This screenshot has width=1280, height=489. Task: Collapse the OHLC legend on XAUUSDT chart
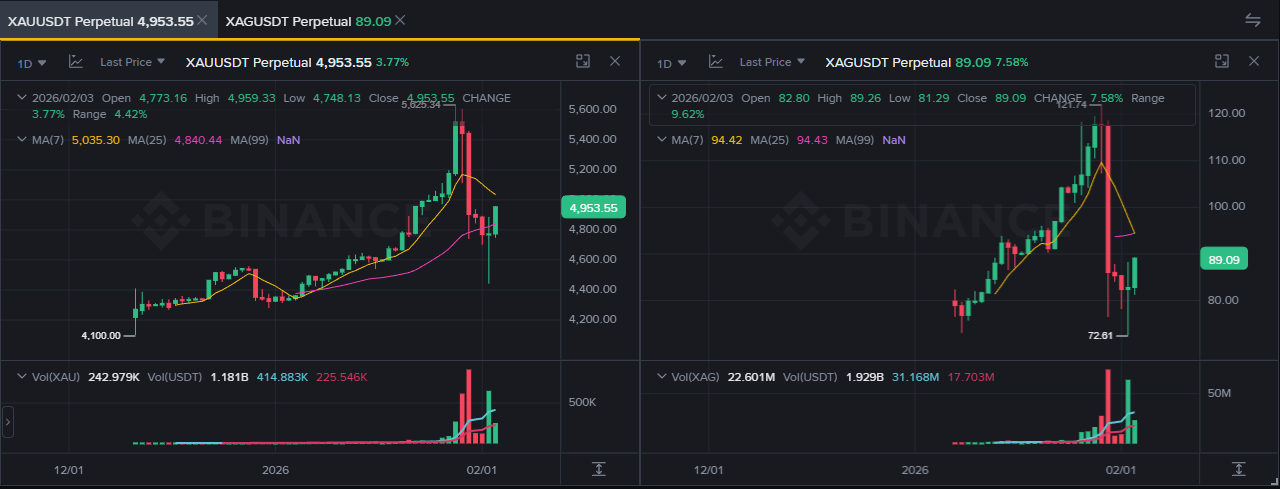pos(22,98)
